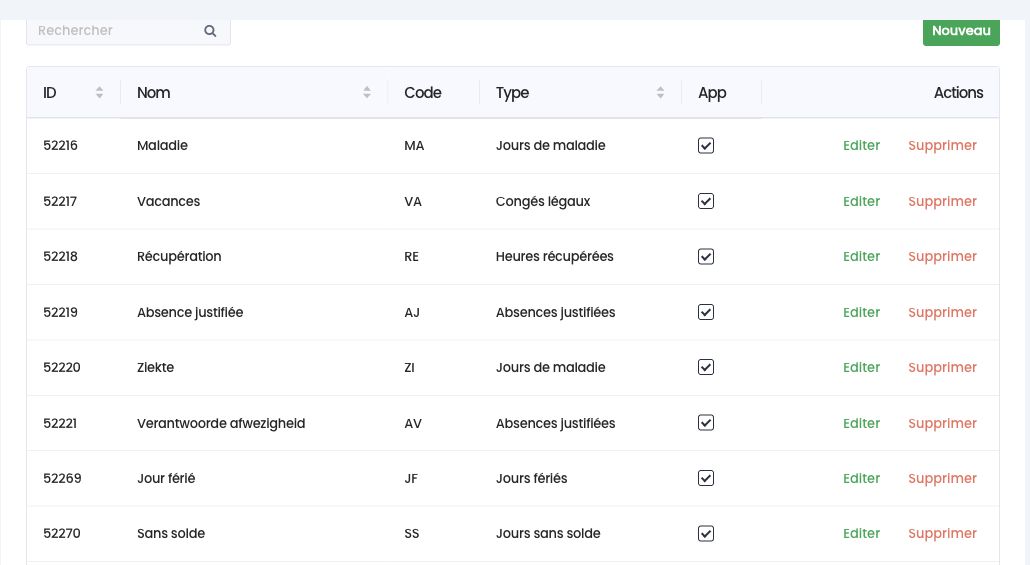Delete the Maladie row
1030x565 pixels.
[942, 146]
